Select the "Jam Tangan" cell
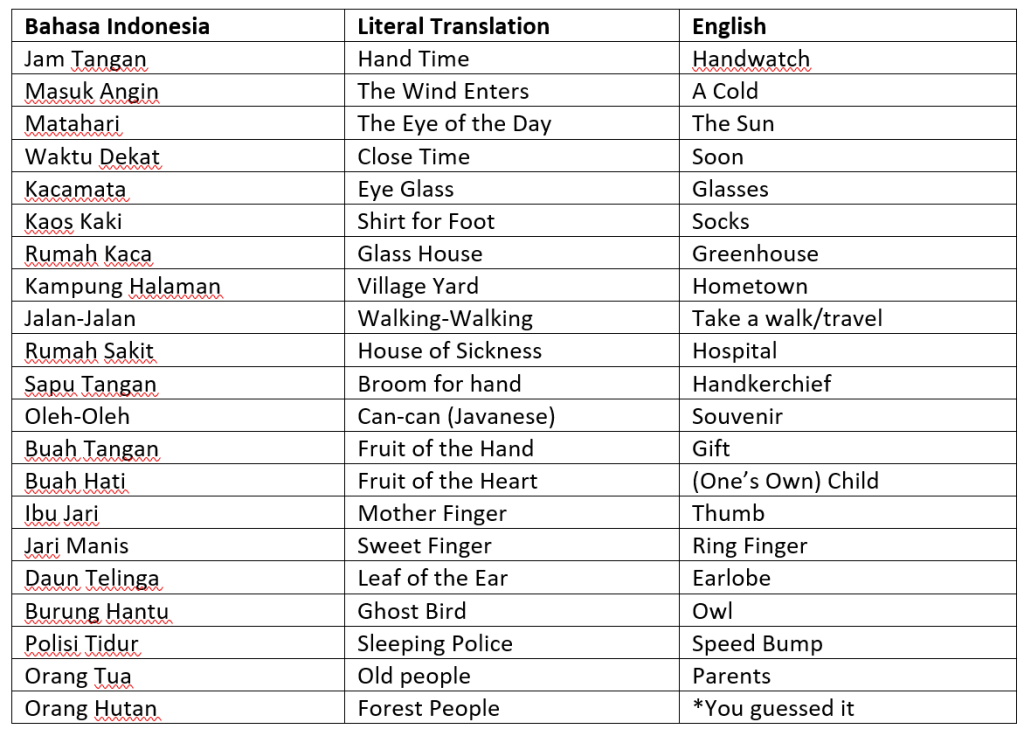The image size is (1024, 729). 85,59
